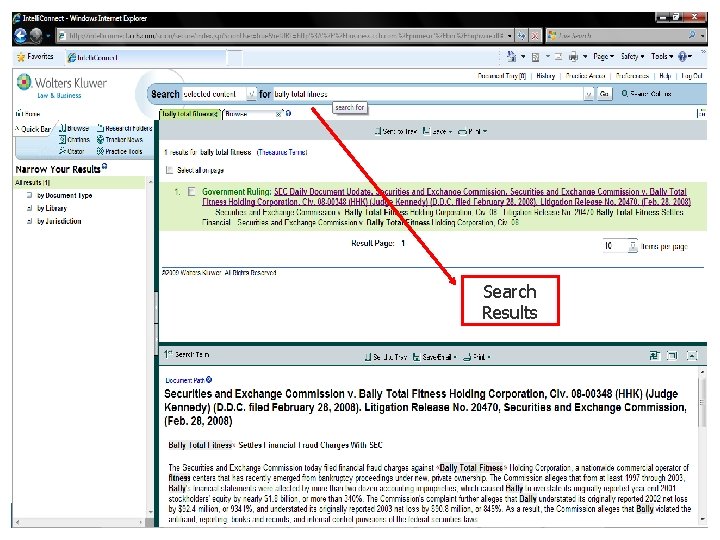Open Citations in the Quick Bar

[74, 140]
